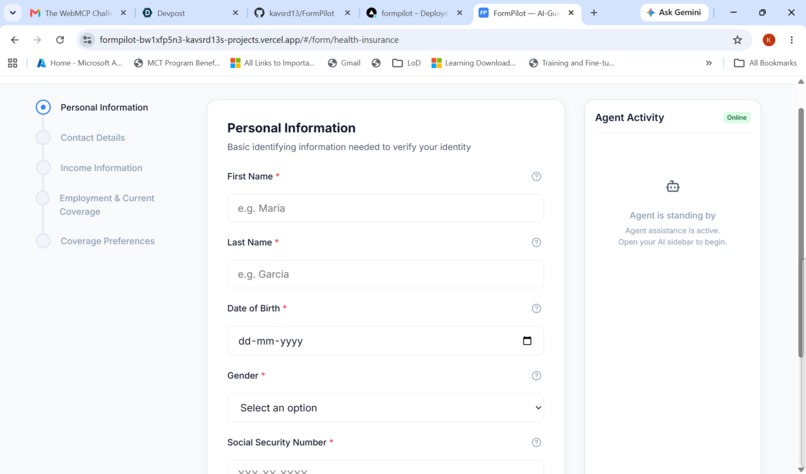This screenshot has width=806, height=474.
Task: Open Gender field help icon
Action: tap(536, 376)
